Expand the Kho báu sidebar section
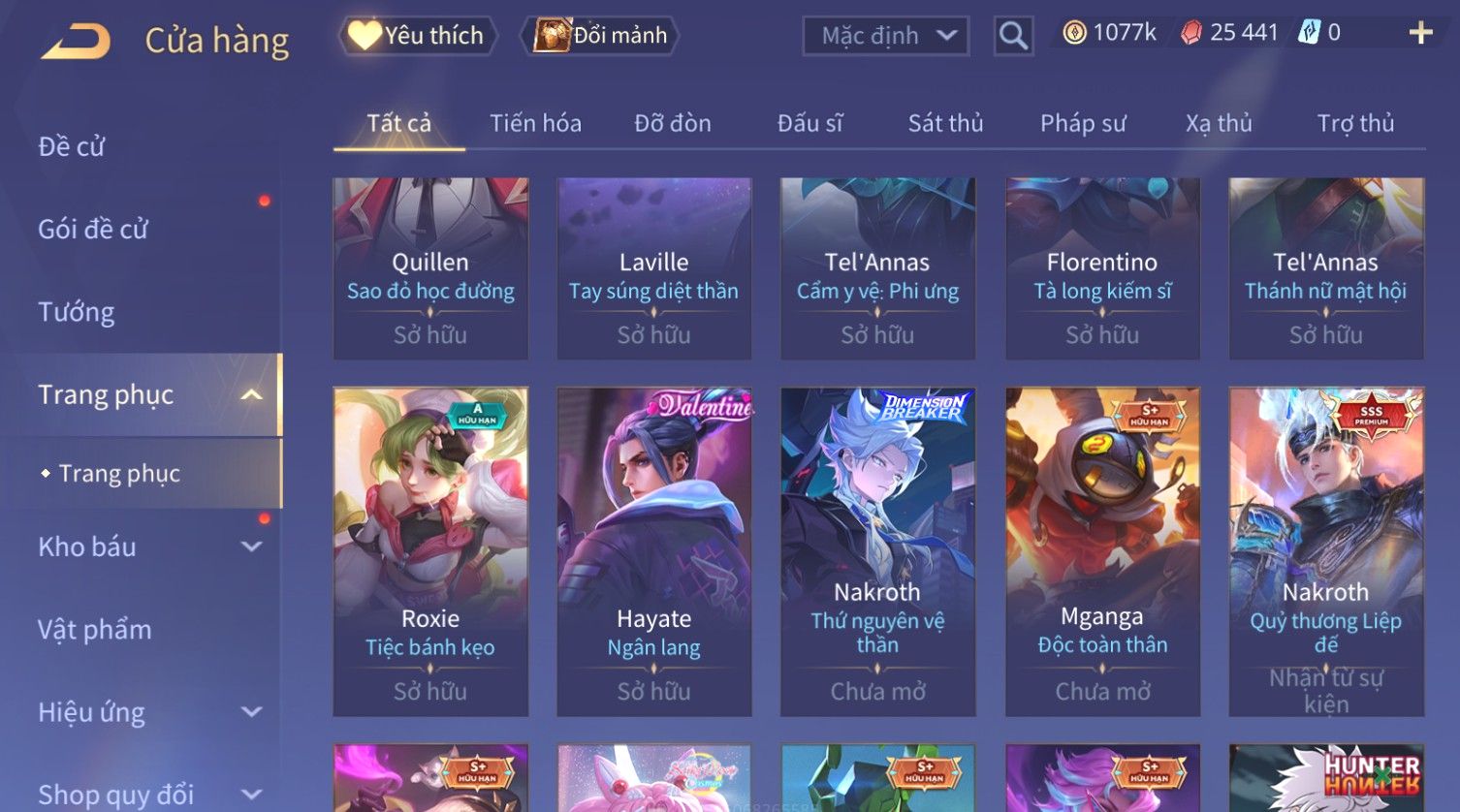Viewport: 1460px width, 812px height. [251, 547]
